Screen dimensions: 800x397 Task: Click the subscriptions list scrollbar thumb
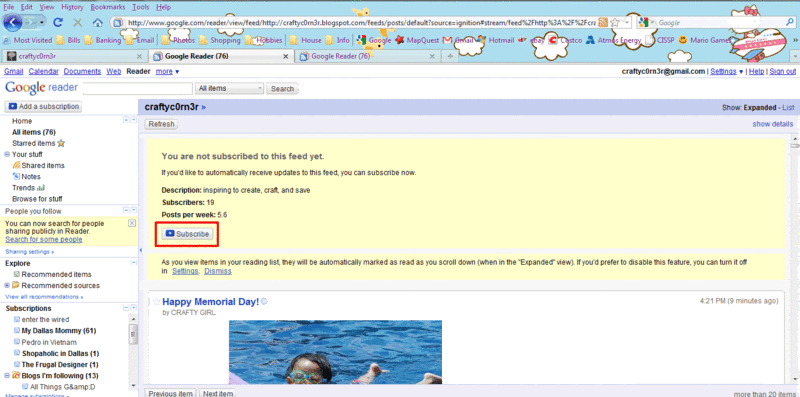pyautogui.click(x=134, y=334)
